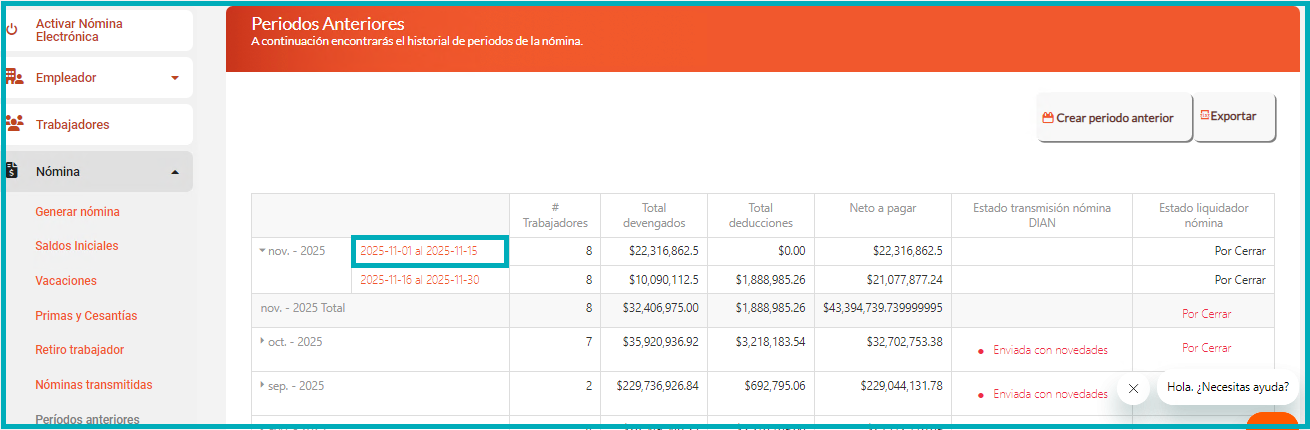This screenshot has height=430, width=1310.
Task: Click the building icon next to Empleador
Action: coord(14,77)
